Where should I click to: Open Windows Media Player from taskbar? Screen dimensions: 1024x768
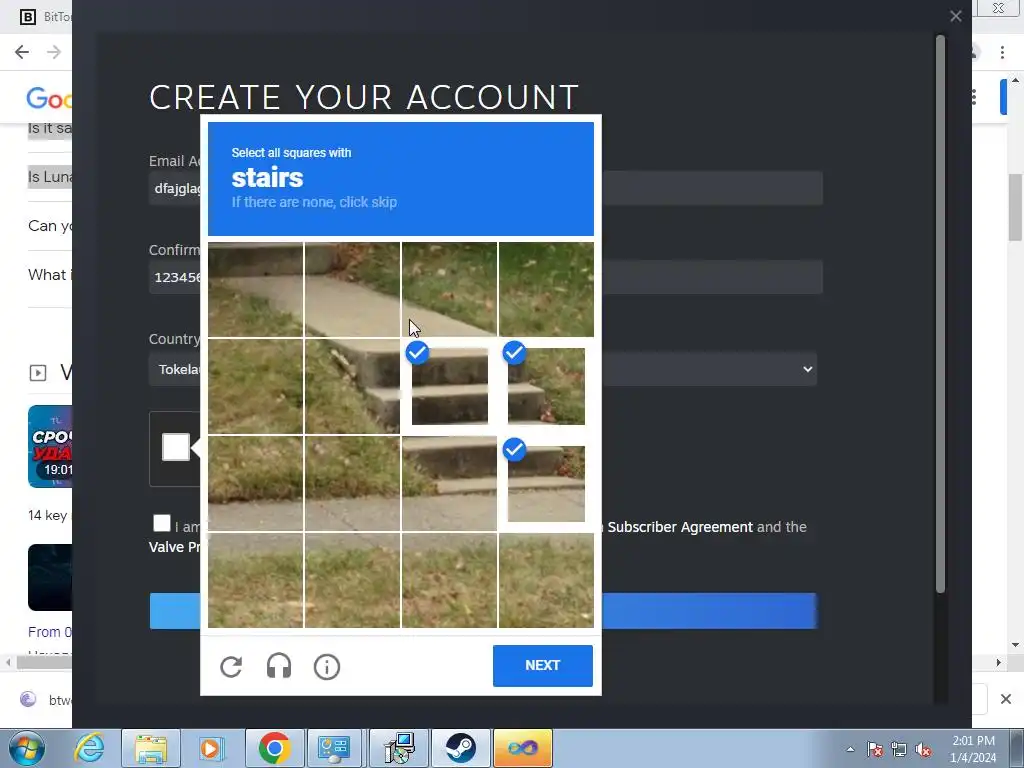point(211,748)
